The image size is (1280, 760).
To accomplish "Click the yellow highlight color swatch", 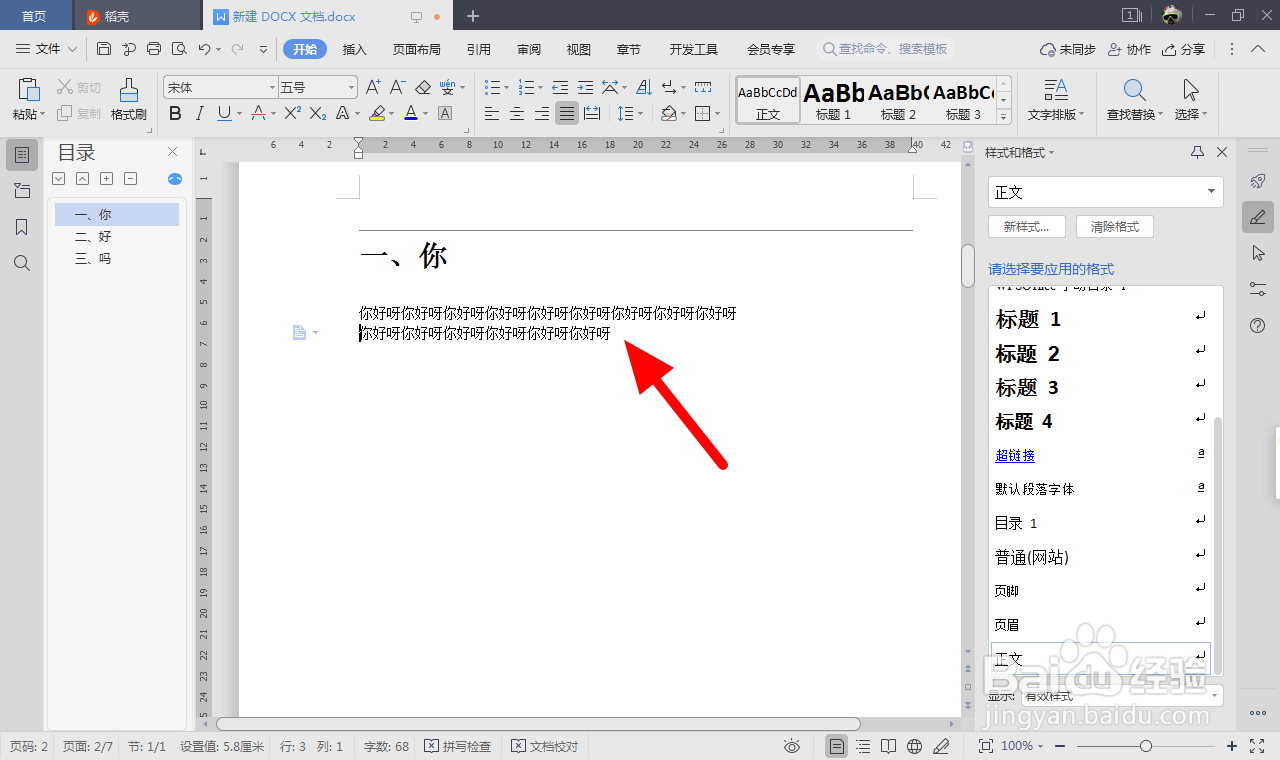I will [377, 113].
